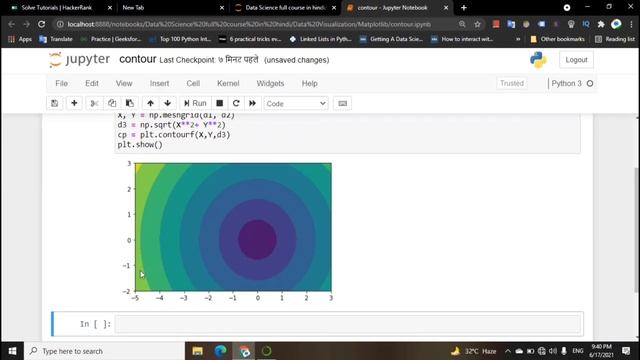Insert a cell below with the plus icon
640x360 pixels.
74,103
